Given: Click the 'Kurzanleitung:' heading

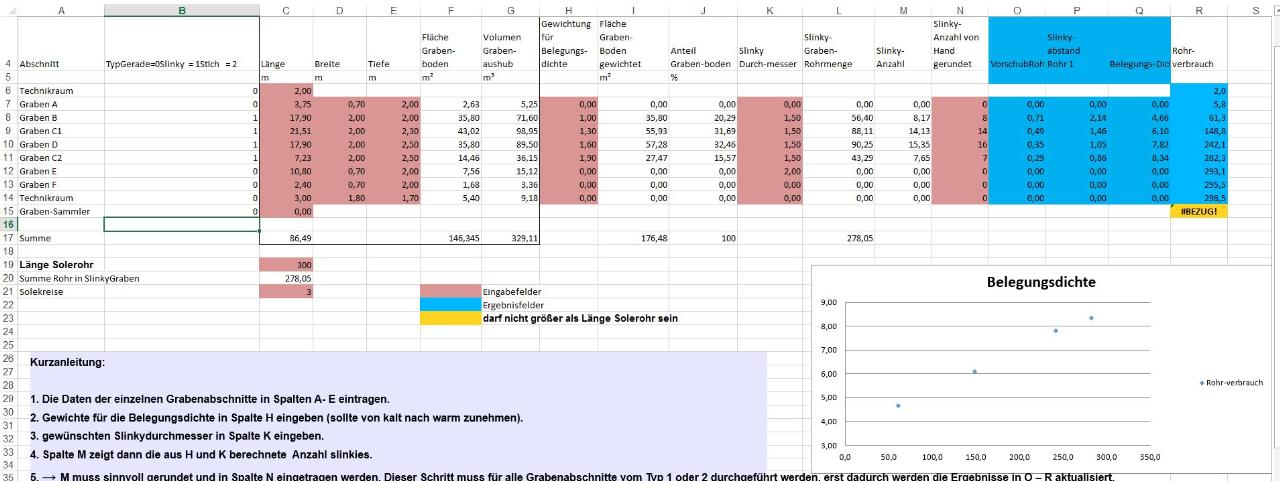Looking at the screenshot, I should coord(68,361).
